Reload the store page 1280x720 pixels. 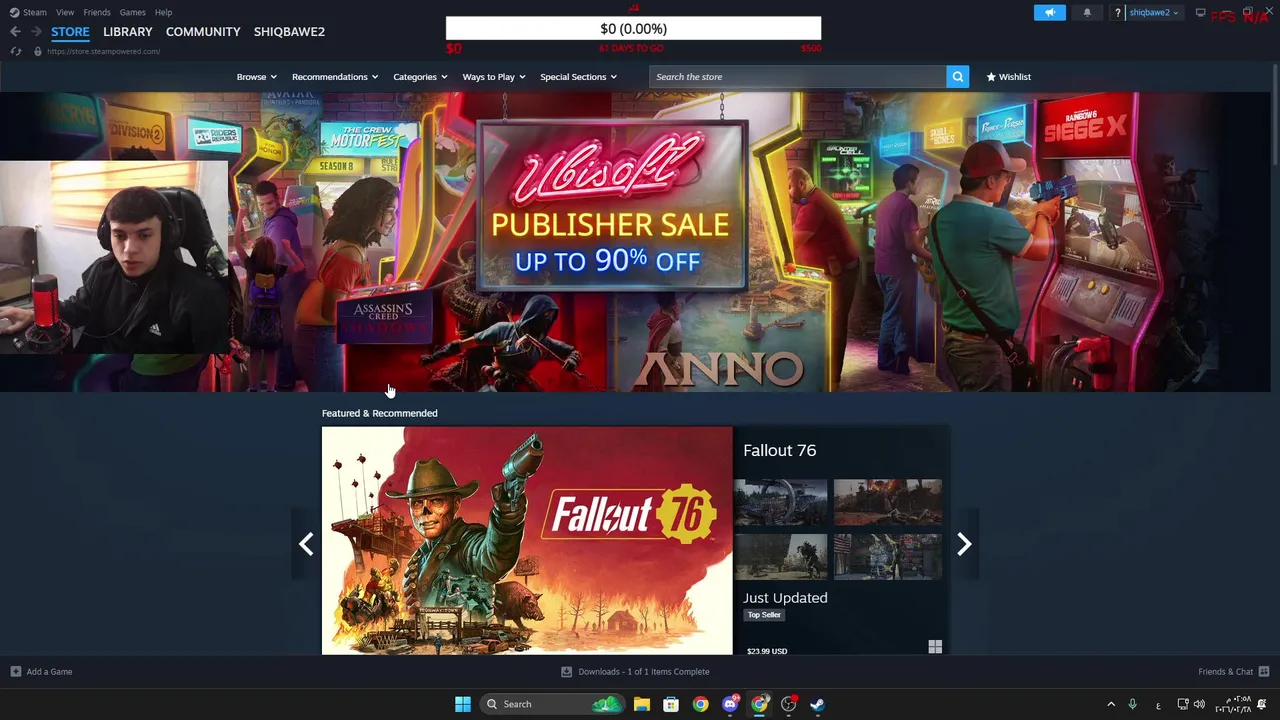(16, 51)
